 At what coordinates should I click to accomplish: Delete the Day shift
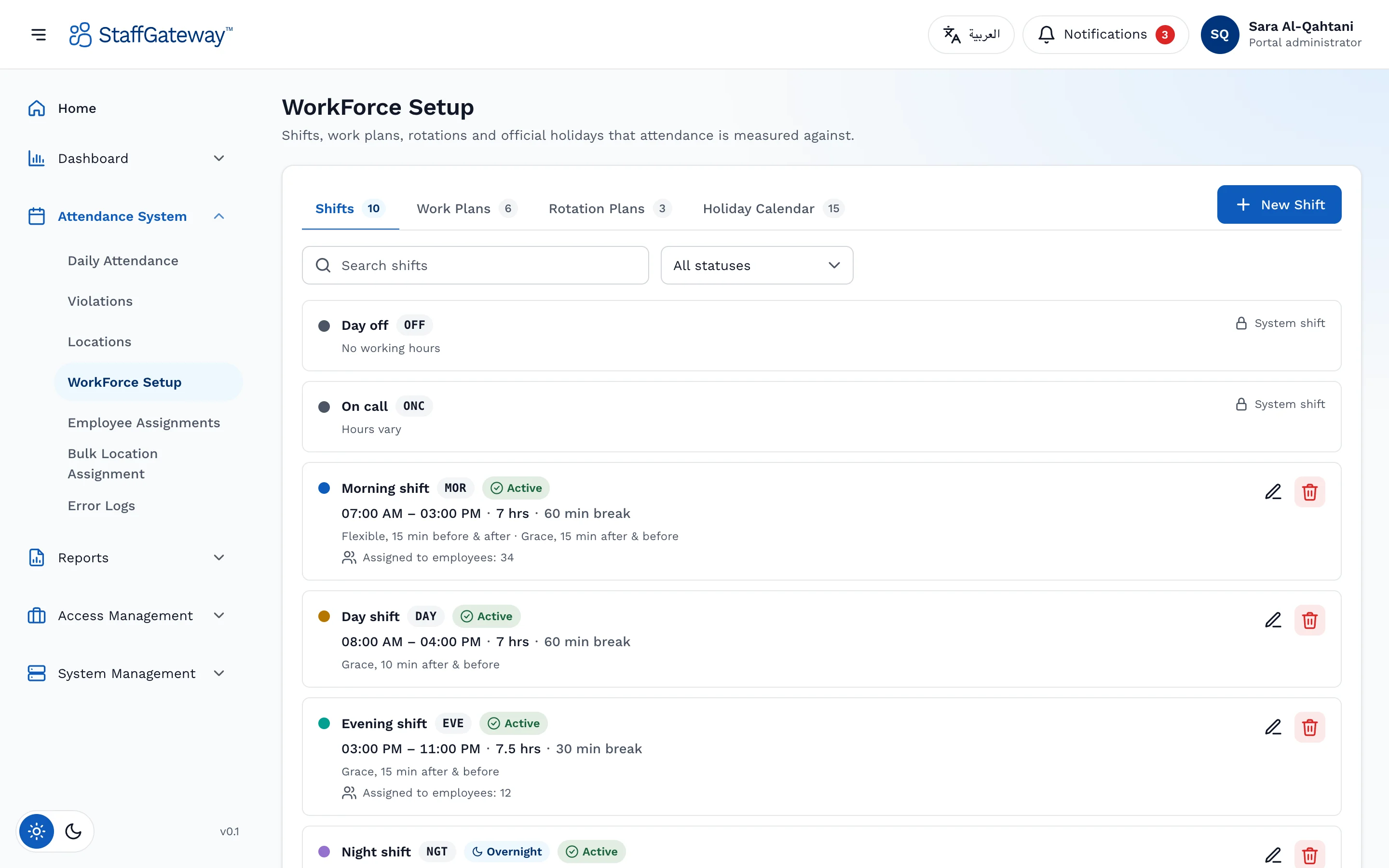click(1309, 620)
